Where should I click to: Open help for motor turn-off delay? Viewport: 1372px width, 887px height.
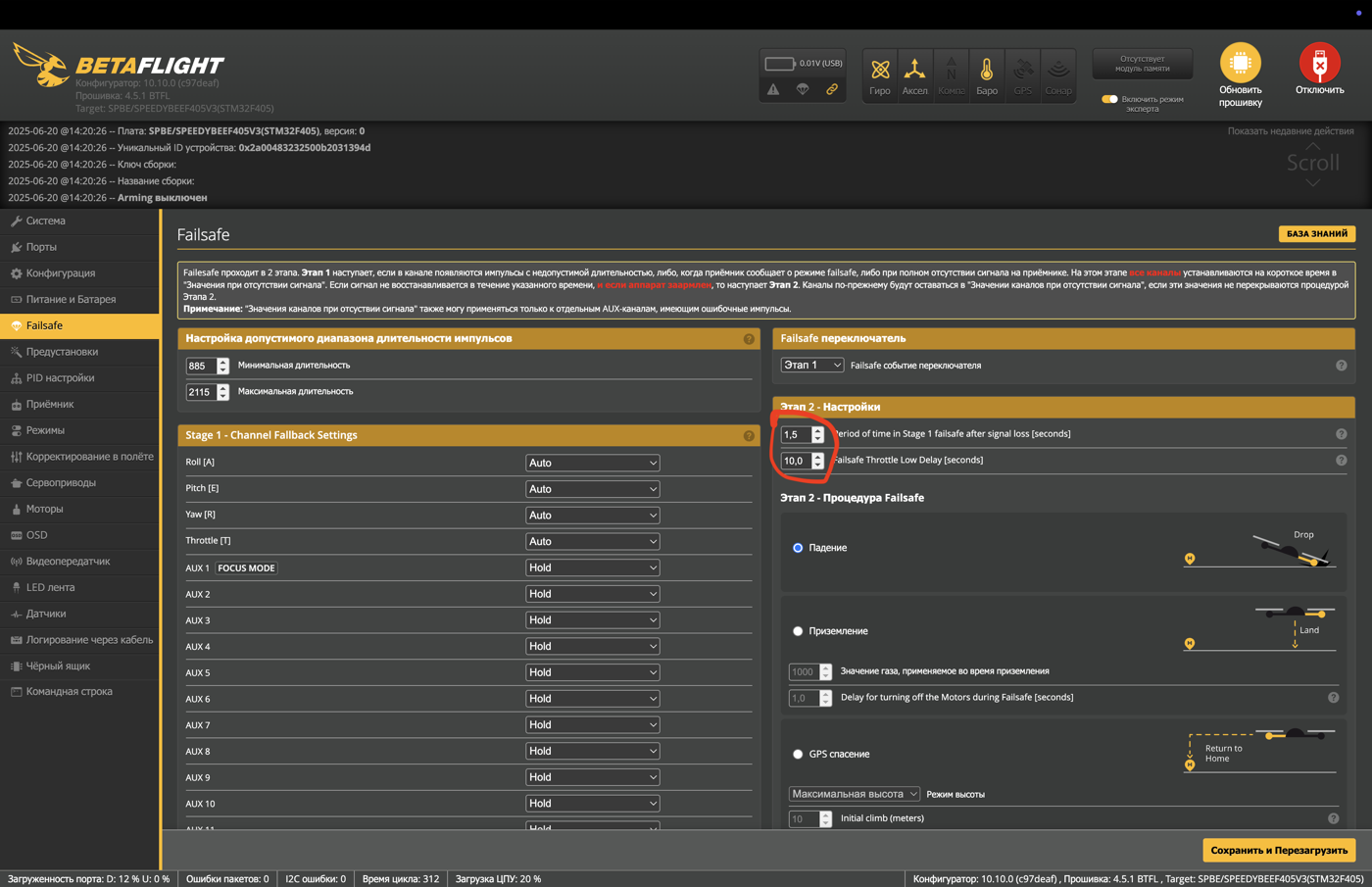[1333, 698]
